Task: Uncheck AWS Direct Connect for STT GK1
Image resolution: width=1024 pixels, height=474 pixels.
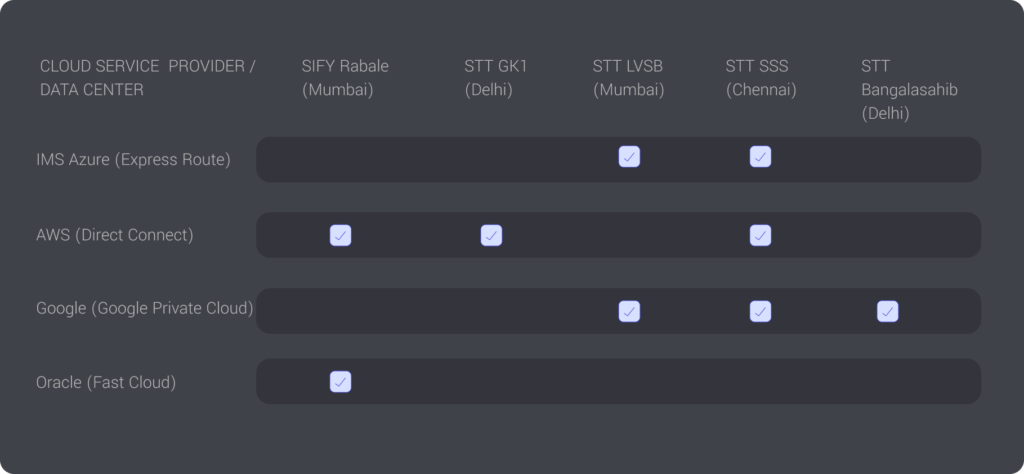Action: [491, 235]
